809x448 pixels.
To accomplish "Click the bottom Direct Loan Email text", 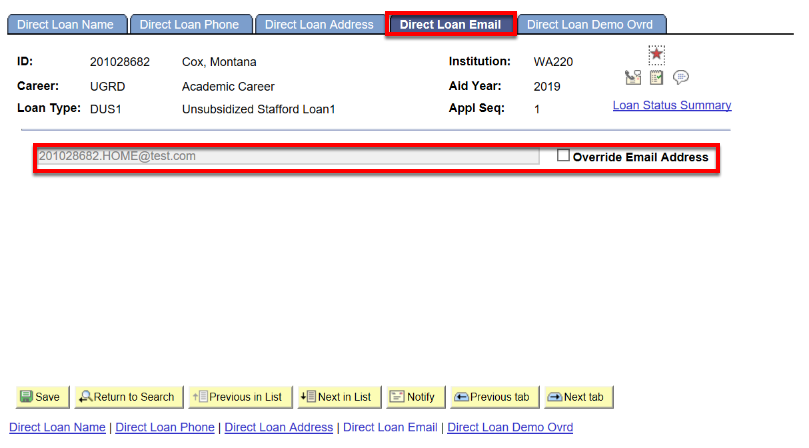I will [x=390, y=427].
